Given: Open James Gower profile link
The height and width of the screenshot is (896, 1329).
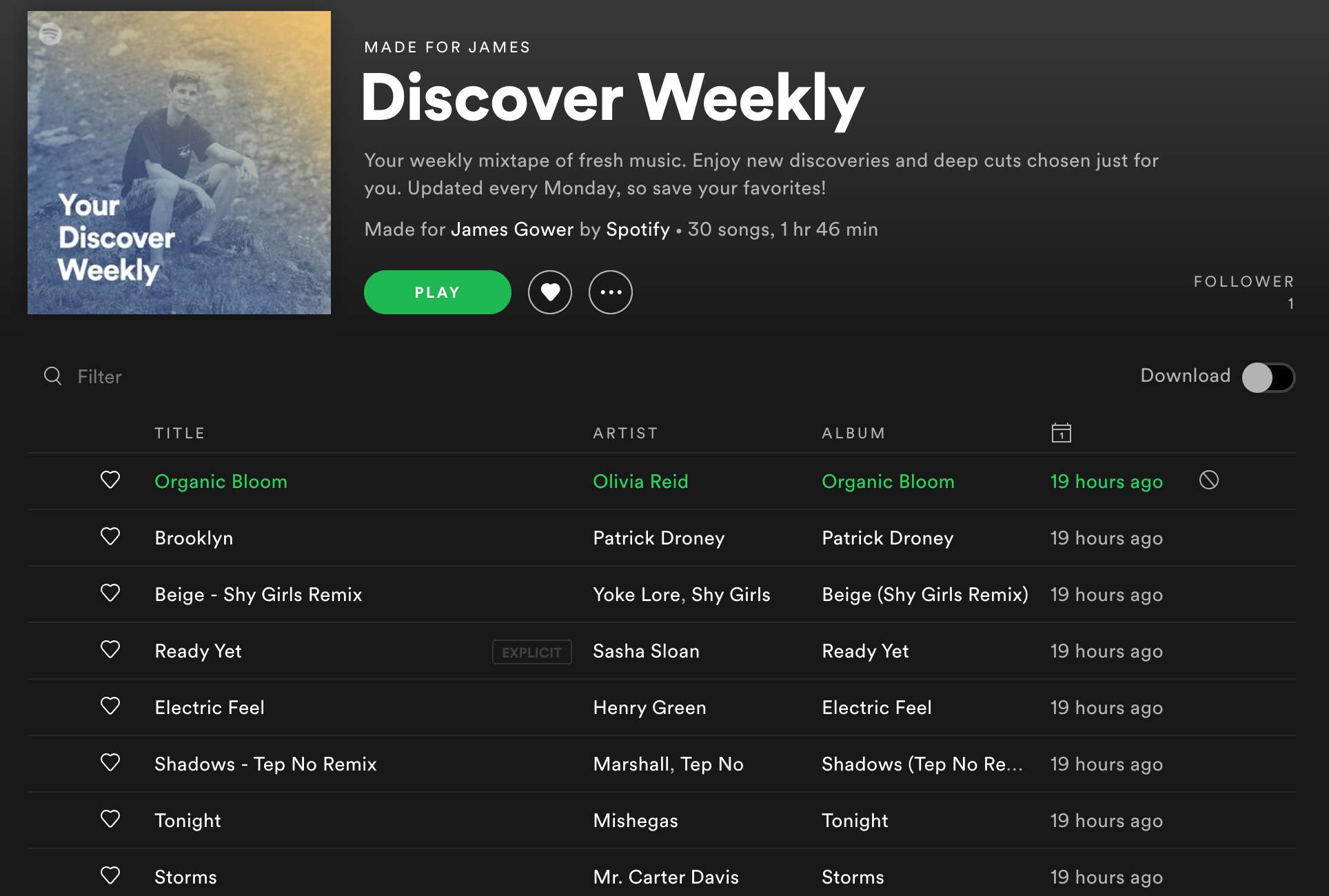Looking at the screenshot, I should tap(511, 229).
